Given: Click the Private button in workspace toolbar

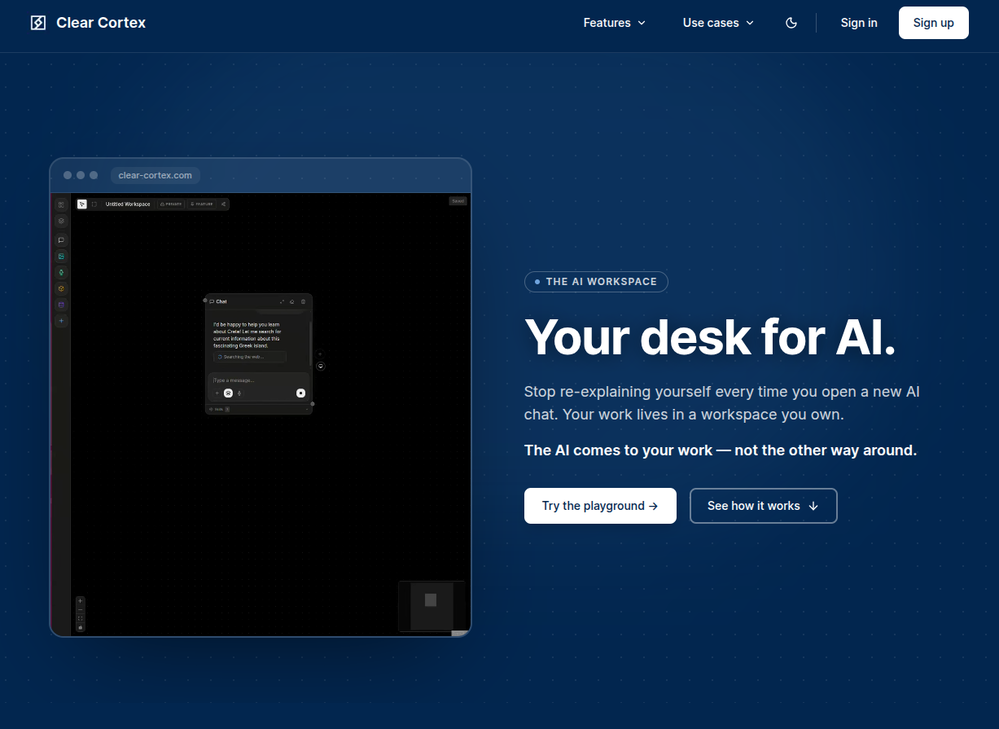Looking at the screenshot, I should (171, 204).
